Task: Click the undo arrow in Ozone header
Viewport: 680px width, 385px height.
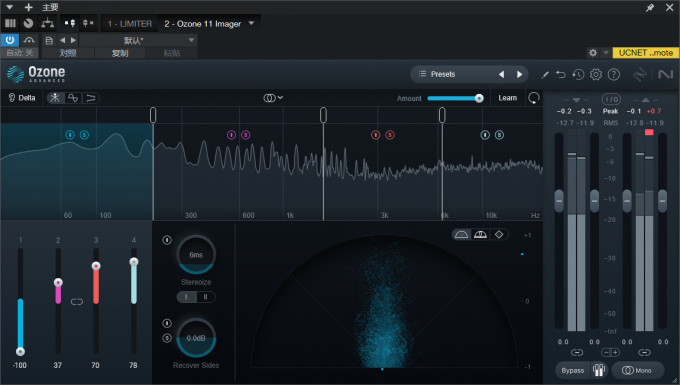Action: click(561, 75)
